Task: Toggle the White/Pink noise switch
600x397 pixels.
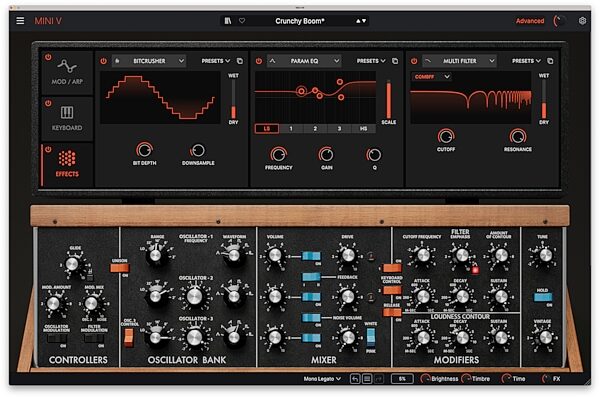Action: [x=370, y=337]
